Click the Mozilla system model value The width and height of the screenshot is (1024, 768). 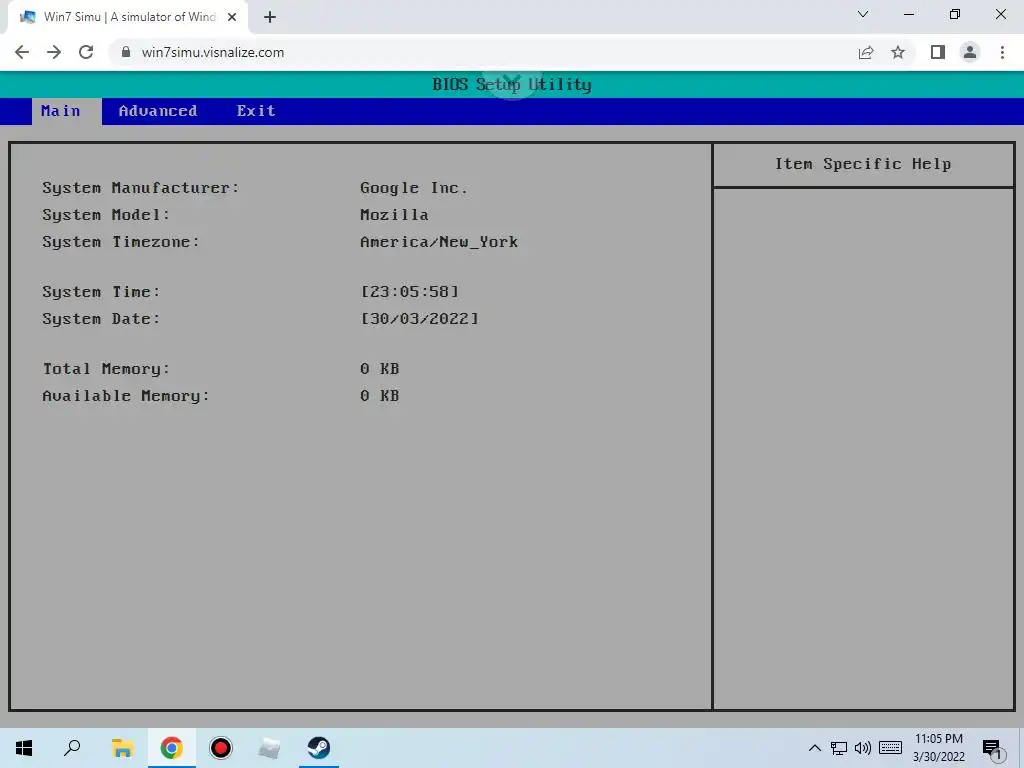pos(394,215)
